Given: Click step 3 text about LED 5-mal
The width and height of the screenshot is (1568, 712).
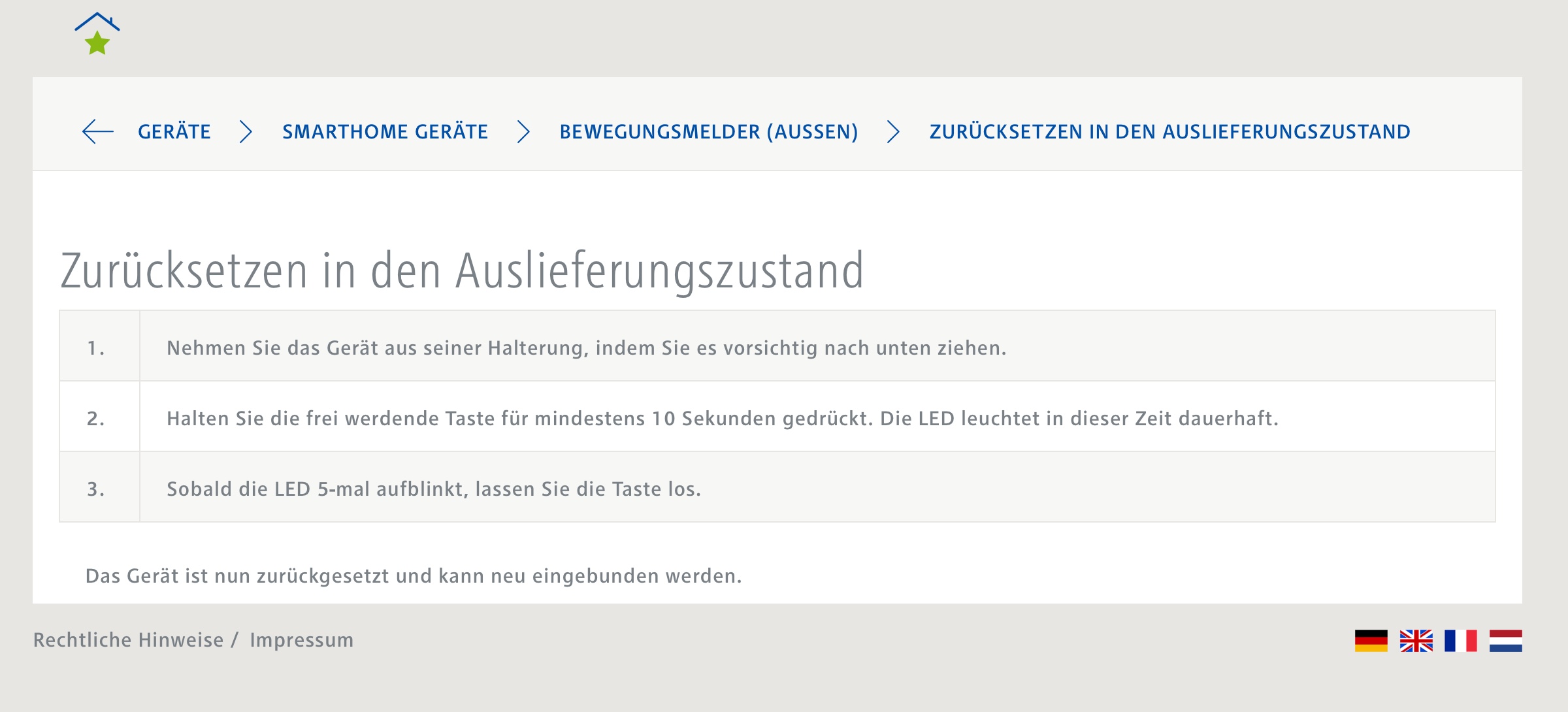Looking at the screenshot, I should click(433, 489).
